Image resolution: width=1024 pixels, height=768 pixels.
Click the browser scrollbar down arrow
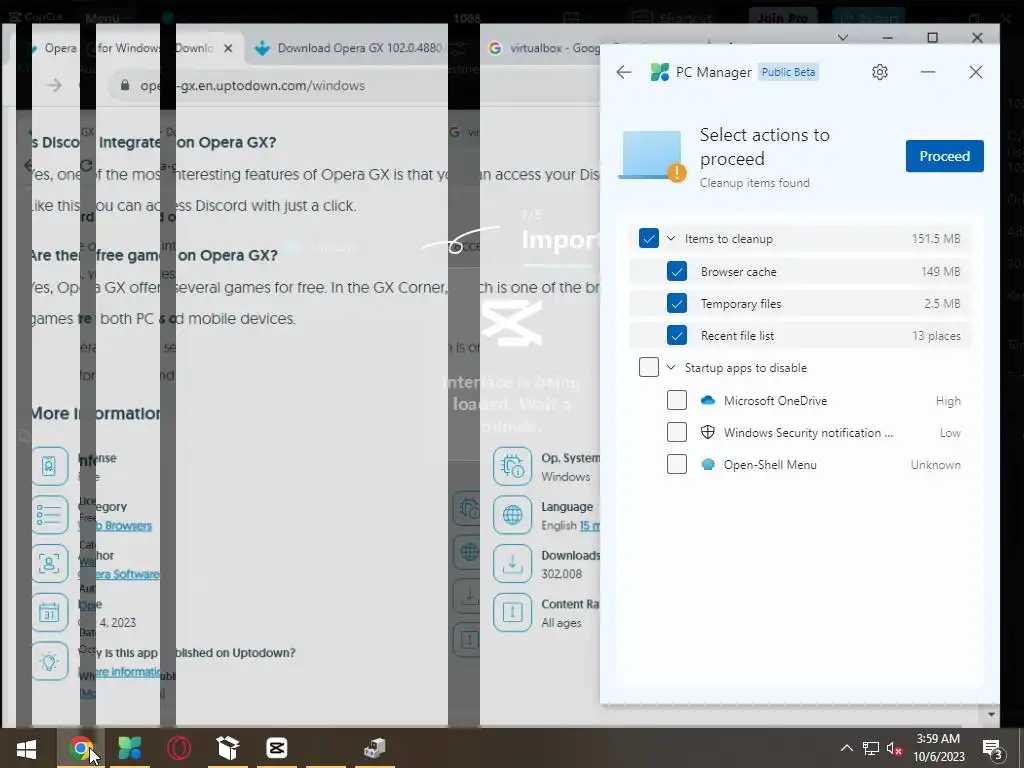click(991, 714)
